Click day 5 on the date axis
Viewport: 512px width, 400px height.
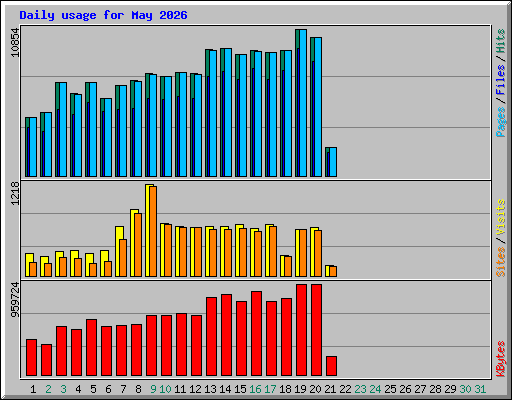coord(93,389)
